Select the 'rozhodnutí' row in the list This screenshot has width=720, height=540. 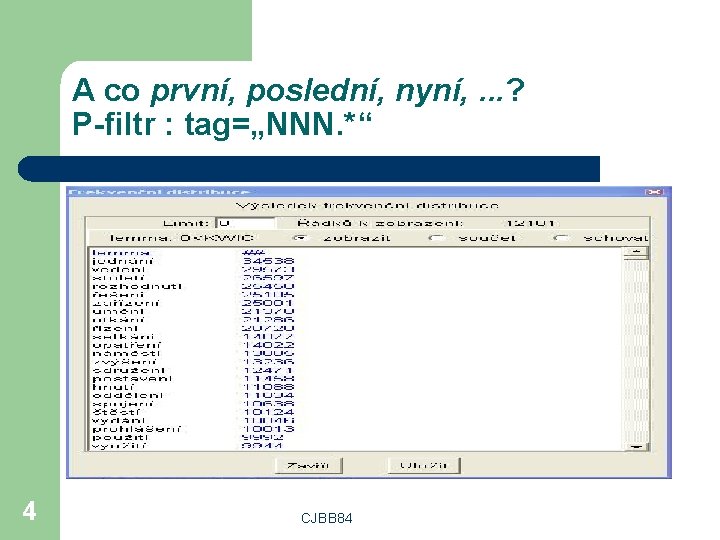[193, 286]
